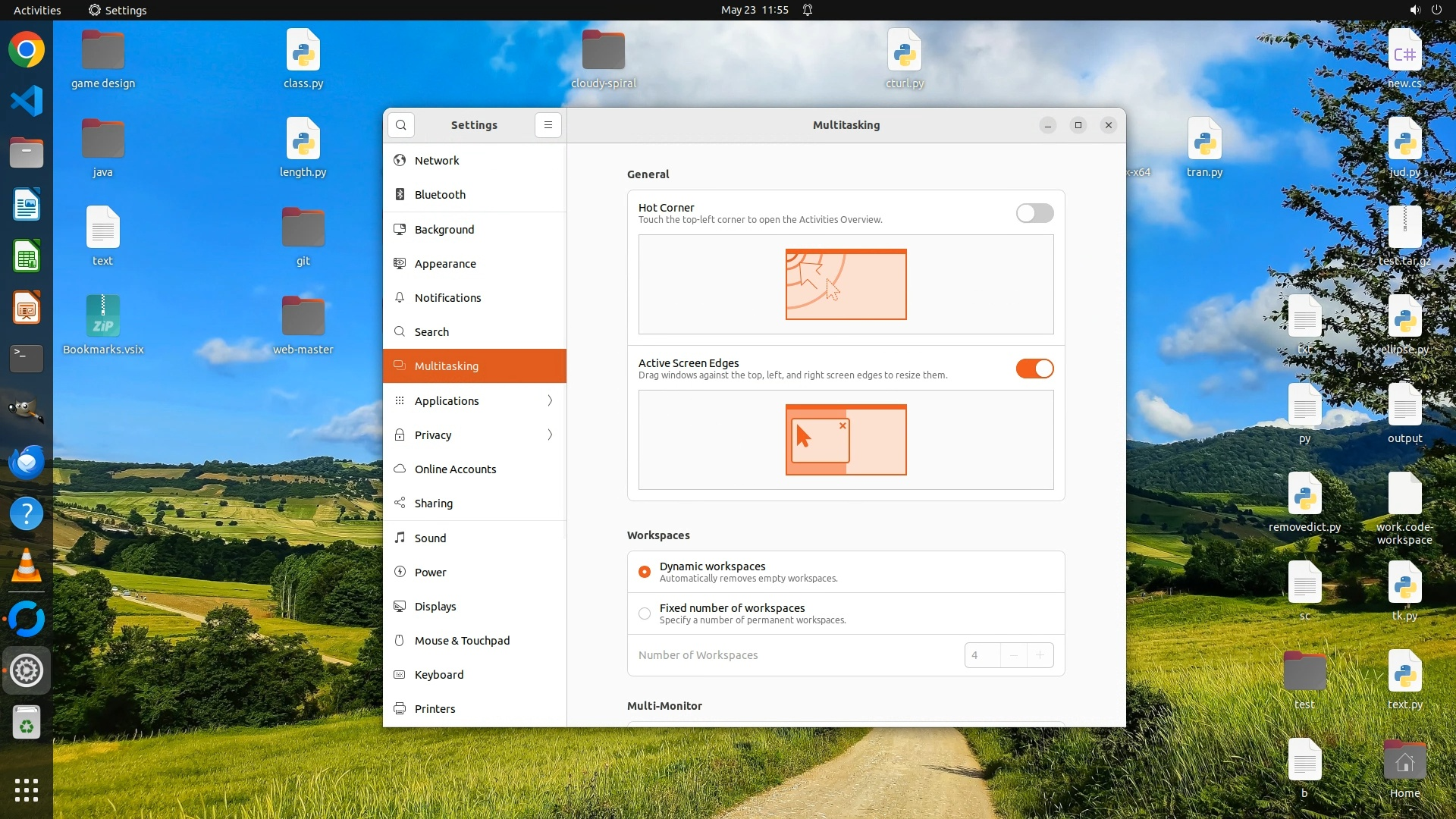Select Fixed number of workspaces option

[645, 613]
